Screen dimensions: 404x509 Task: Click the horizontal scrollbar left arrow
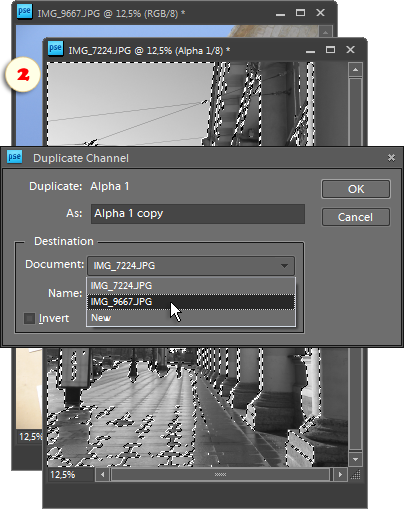click(x=102, y=474)
